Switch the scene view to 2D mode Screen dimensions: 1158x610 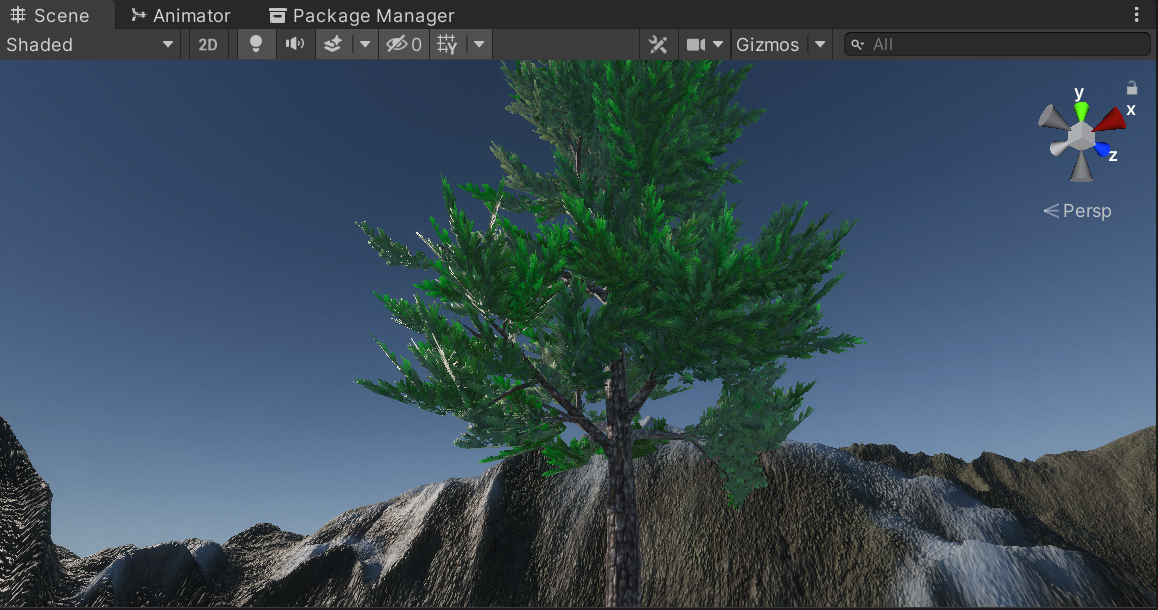[x=208, y=44]
